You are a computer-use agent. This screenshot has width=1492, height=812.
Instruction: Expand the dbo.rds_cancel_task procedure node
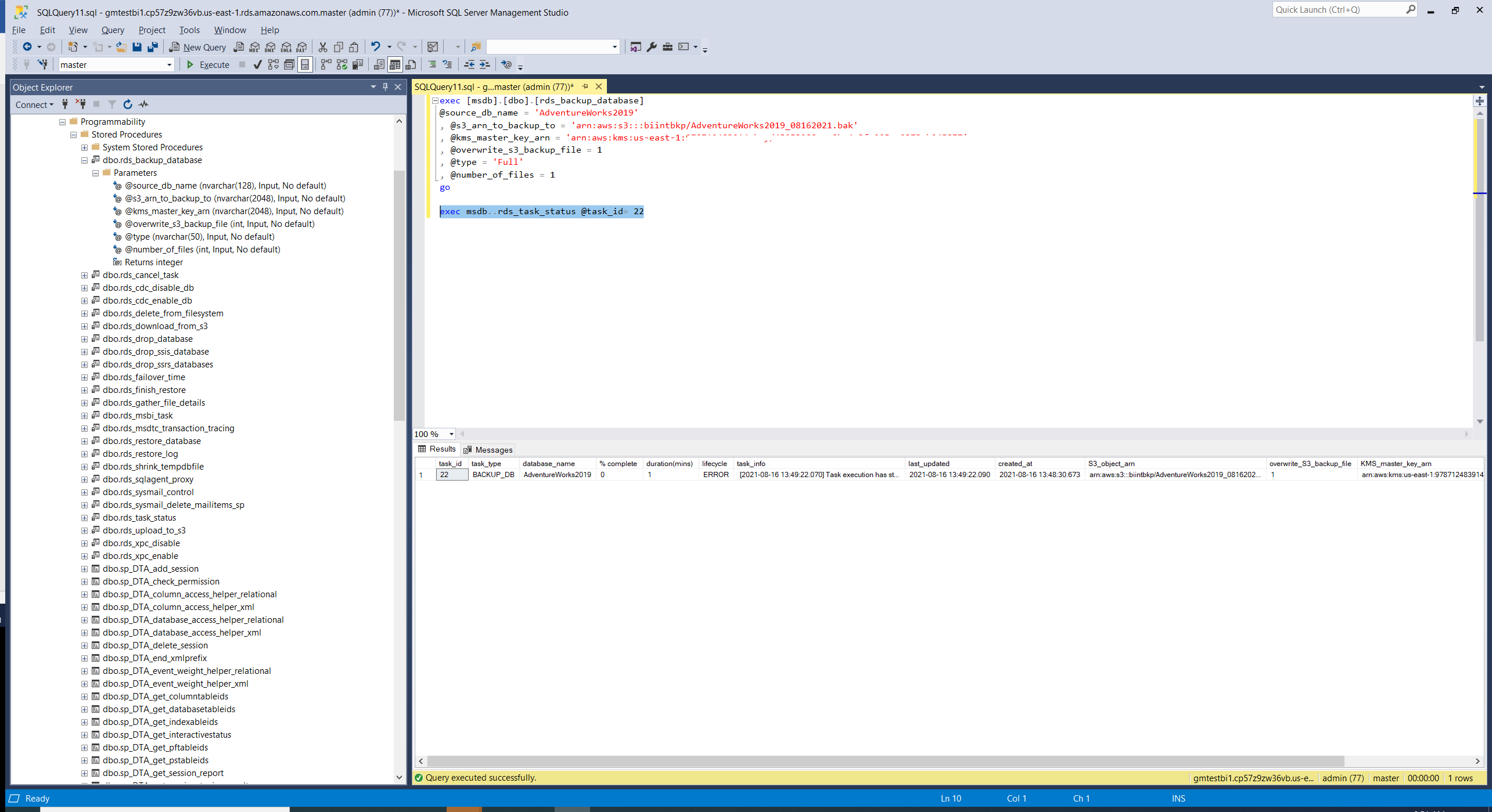pos(85,275)
